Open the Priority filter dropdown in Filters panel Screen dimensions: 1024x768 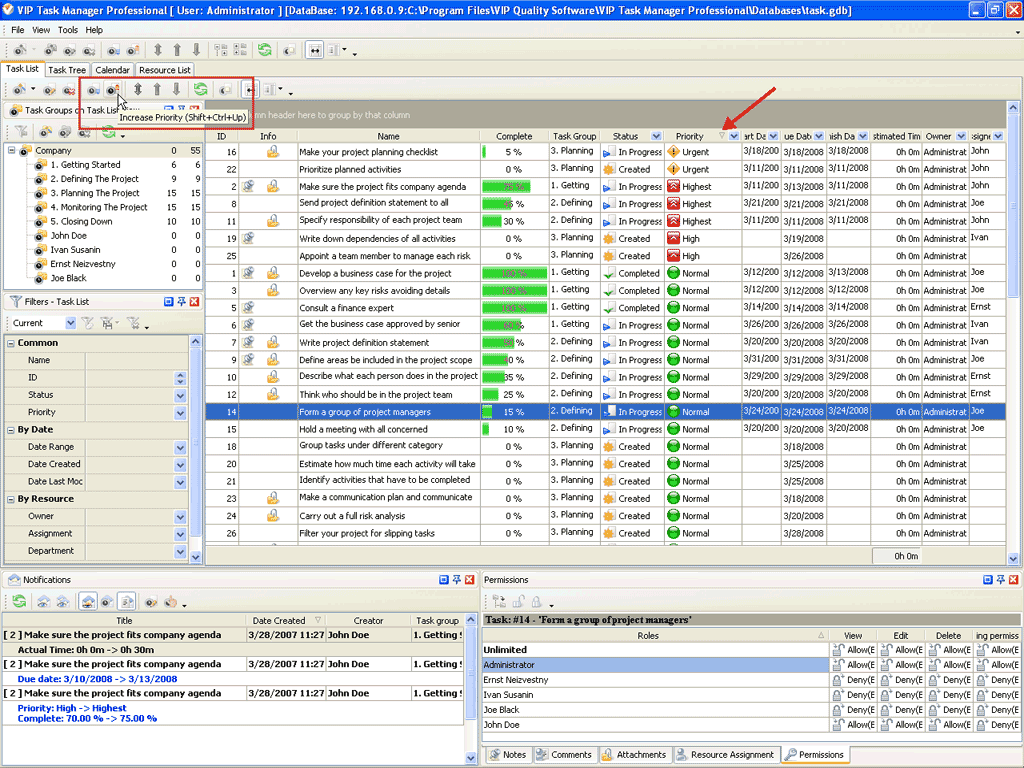click(180, 413)
